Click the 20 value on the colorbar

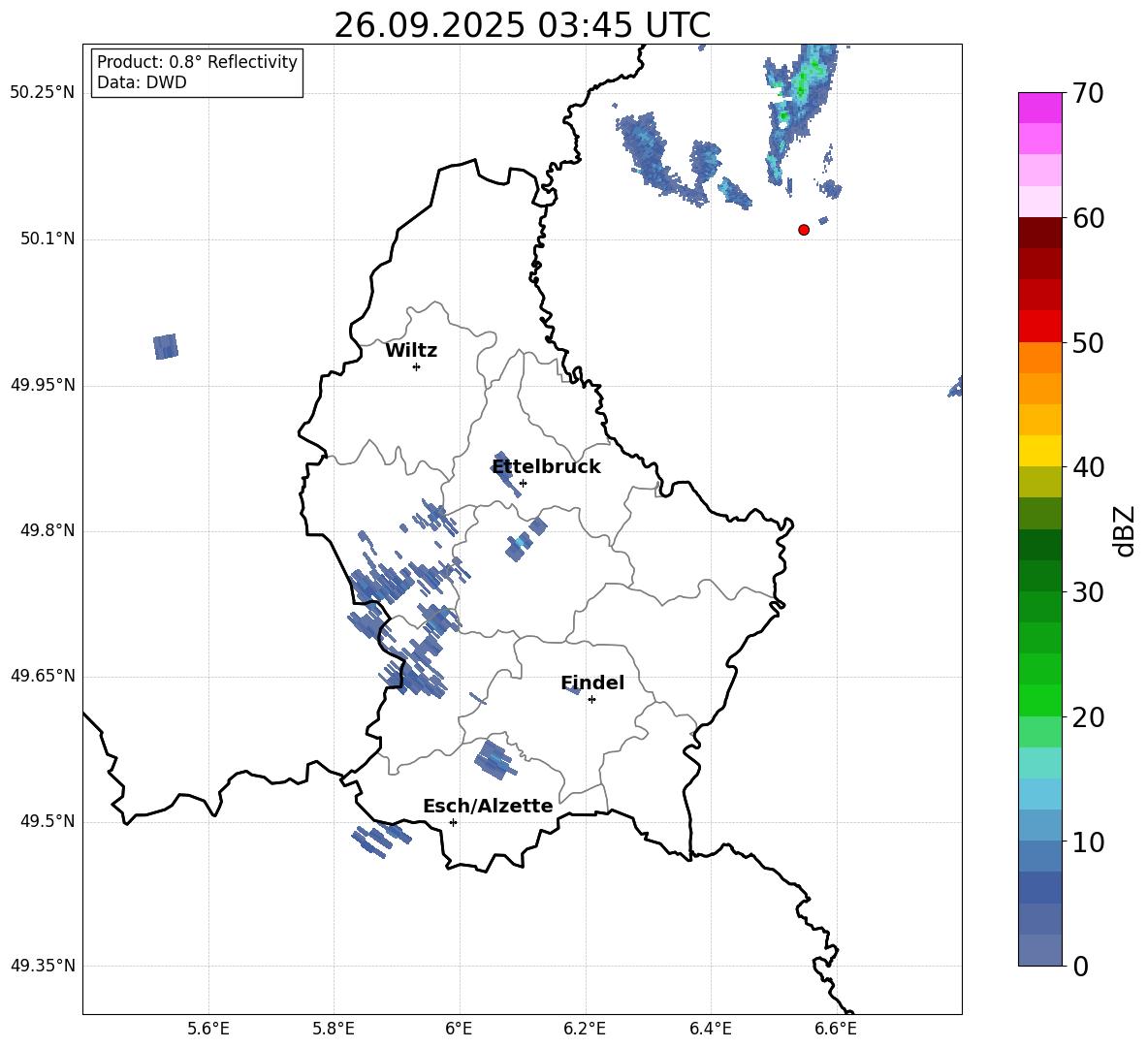pyautogui.click(x=1089, y=717)
